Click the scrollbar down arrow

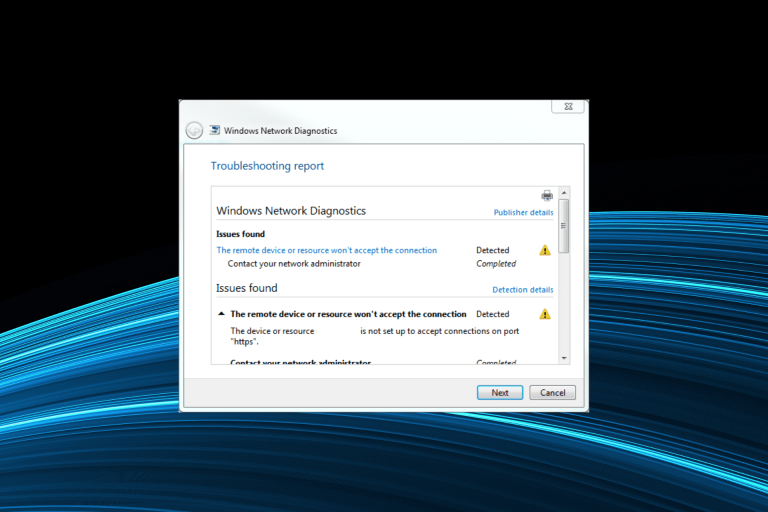564,358
